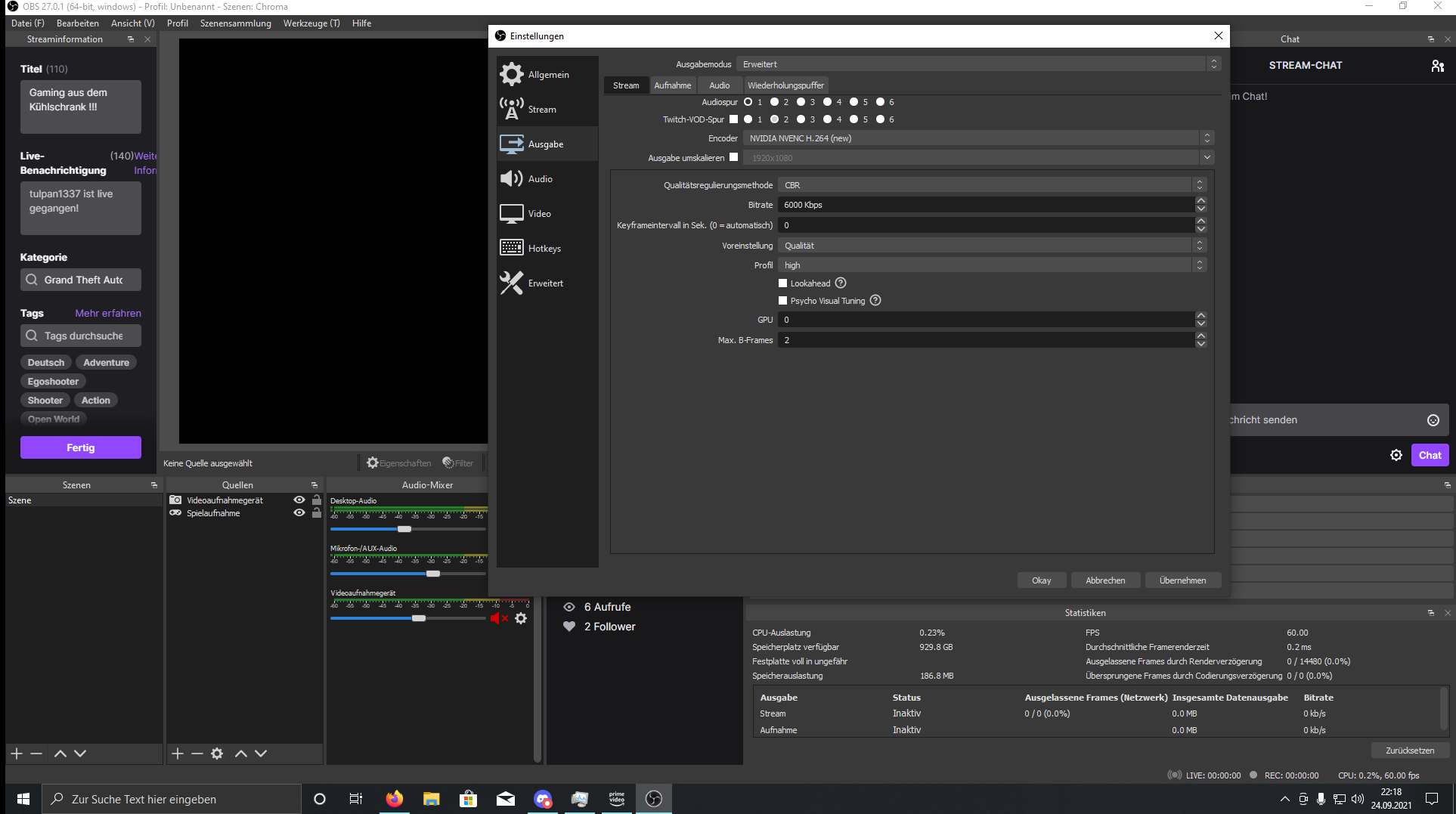Enable Psycho Visual Tuning checkbox
Screen dimensions: 1456x814
click(783, 301)
